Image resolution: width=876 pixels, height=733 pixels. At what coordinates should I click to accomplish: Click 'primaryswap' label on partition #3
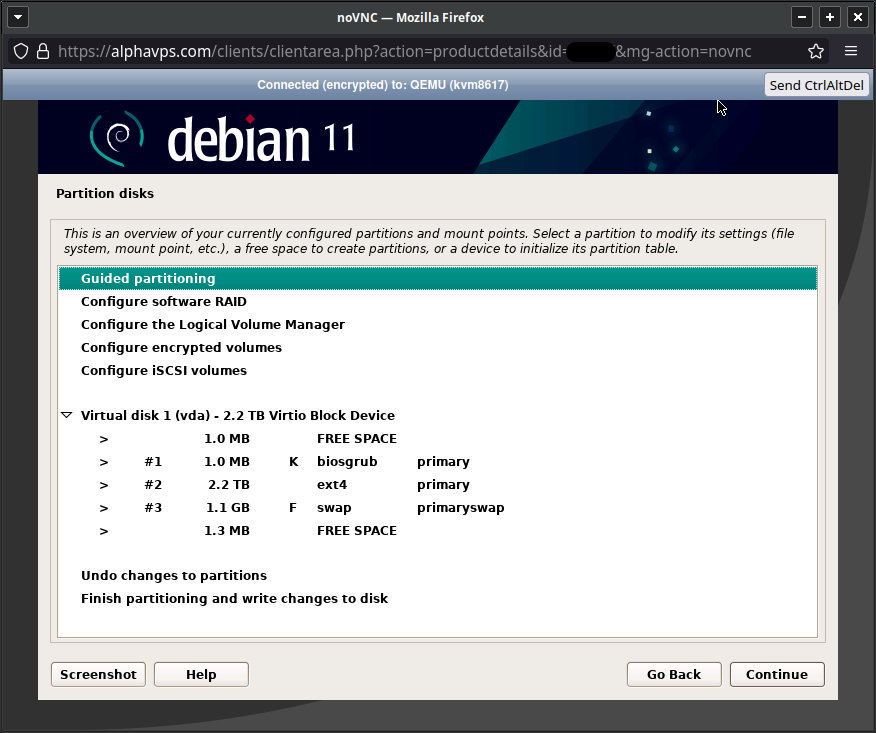pos(460,507)
